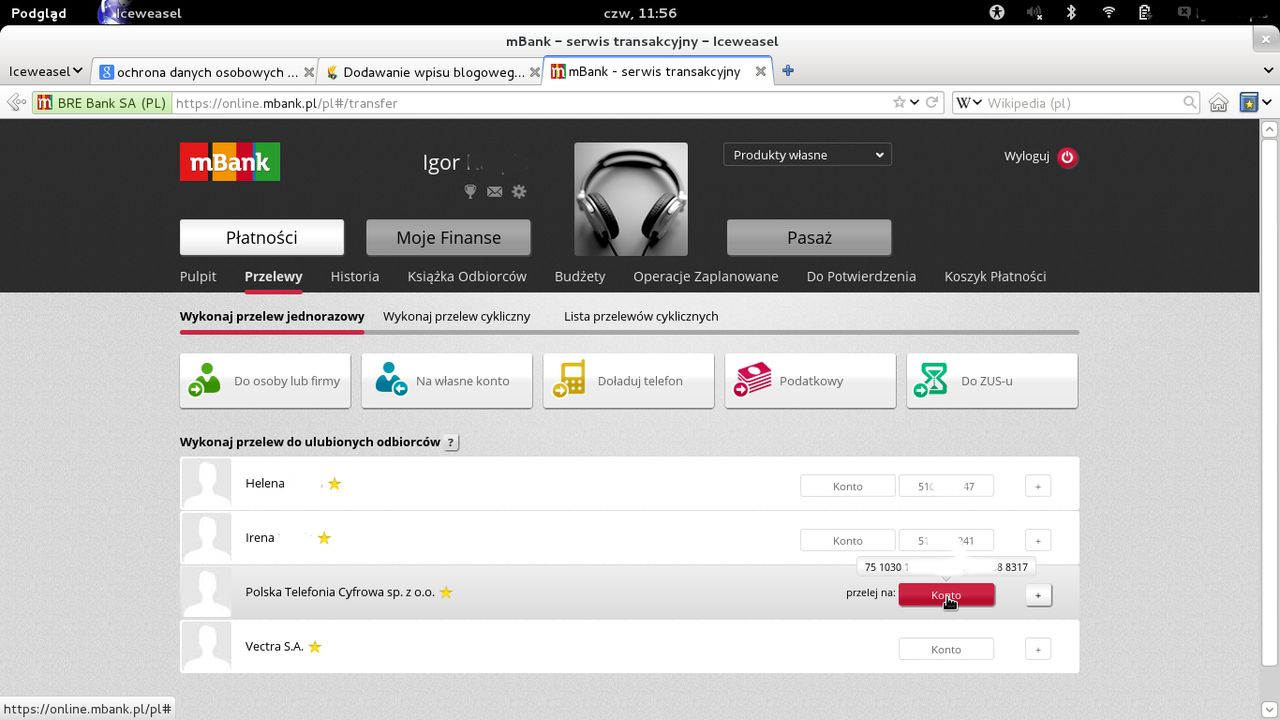
Task: Open the Produkty własne dropdown
Action: tap(807, 155)
